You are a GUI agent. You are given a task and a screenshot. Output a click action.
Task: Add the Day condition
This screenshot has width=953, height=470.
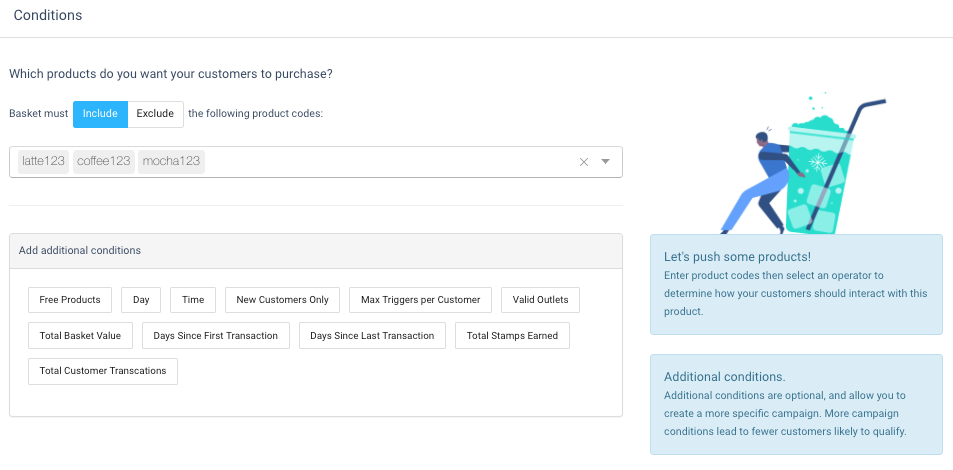141,300
